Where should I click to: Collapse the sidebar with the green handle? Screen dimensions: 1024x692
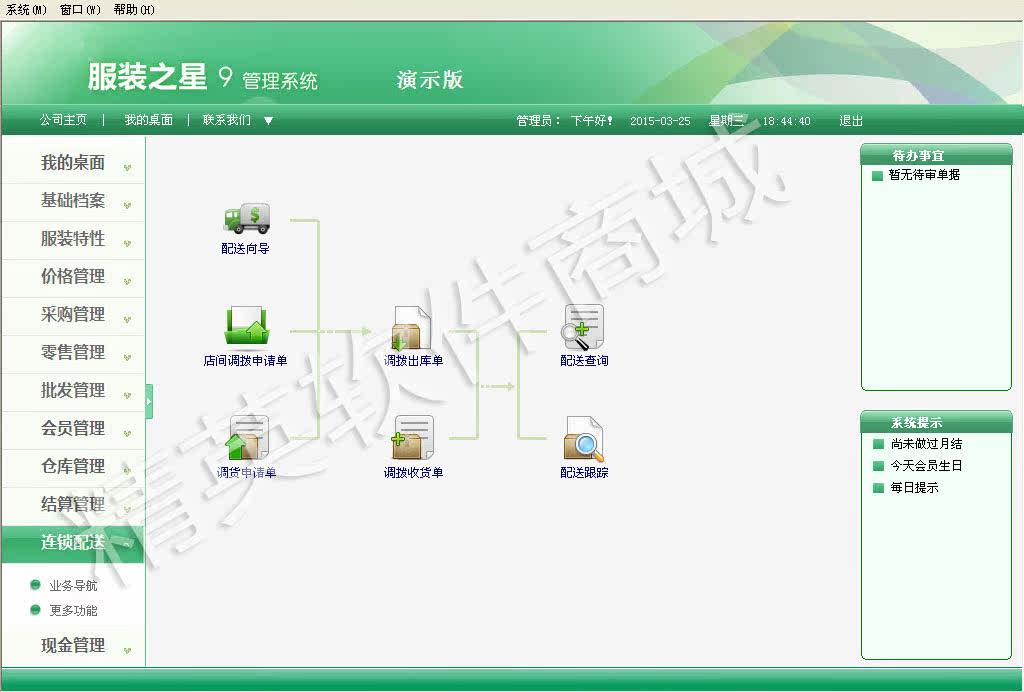click(149, 401)
